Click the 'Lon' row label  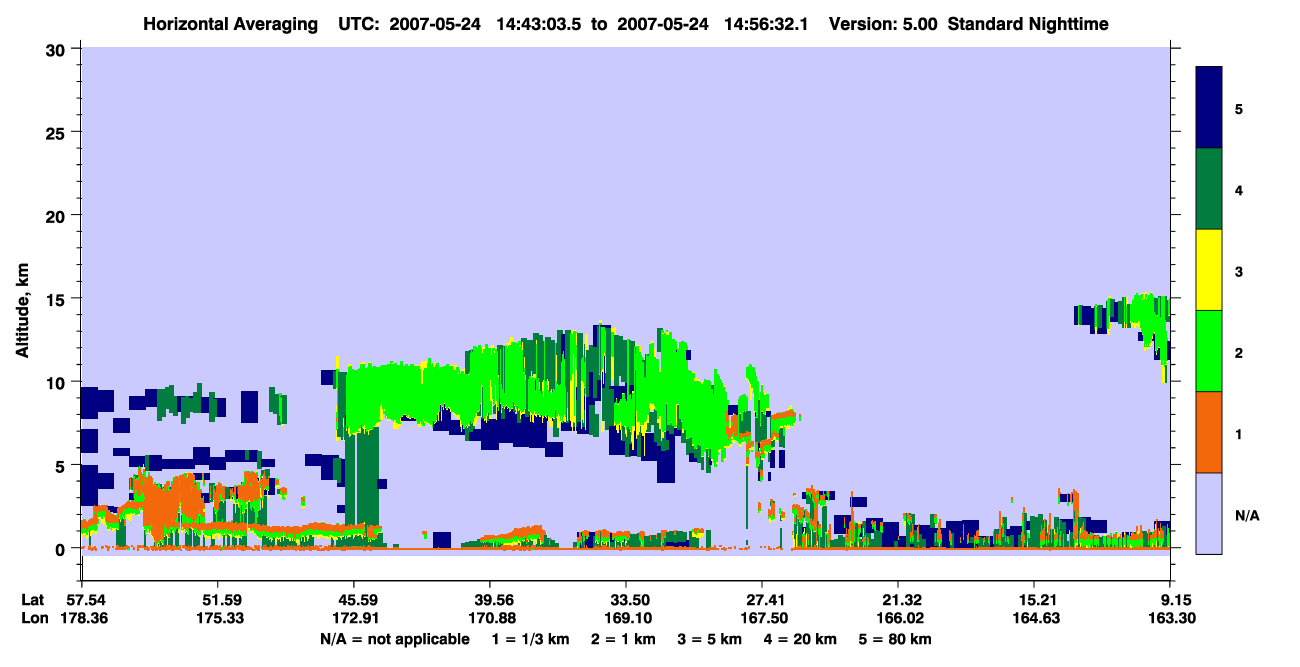[33, 618]
